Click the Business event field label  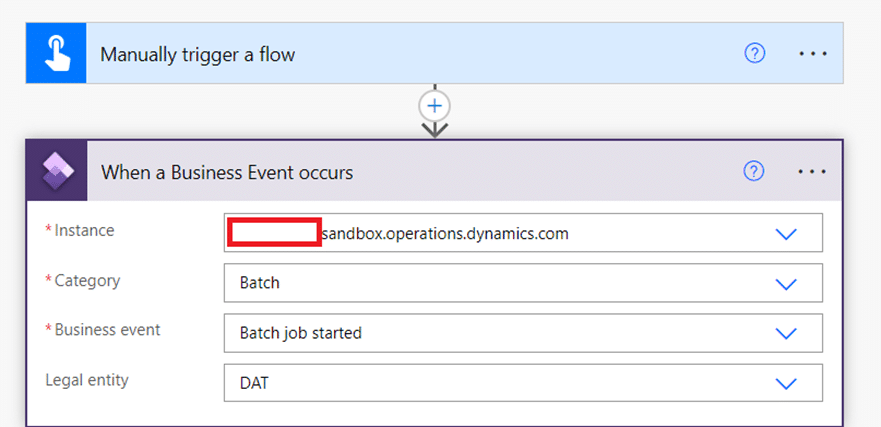coord(107,330)
